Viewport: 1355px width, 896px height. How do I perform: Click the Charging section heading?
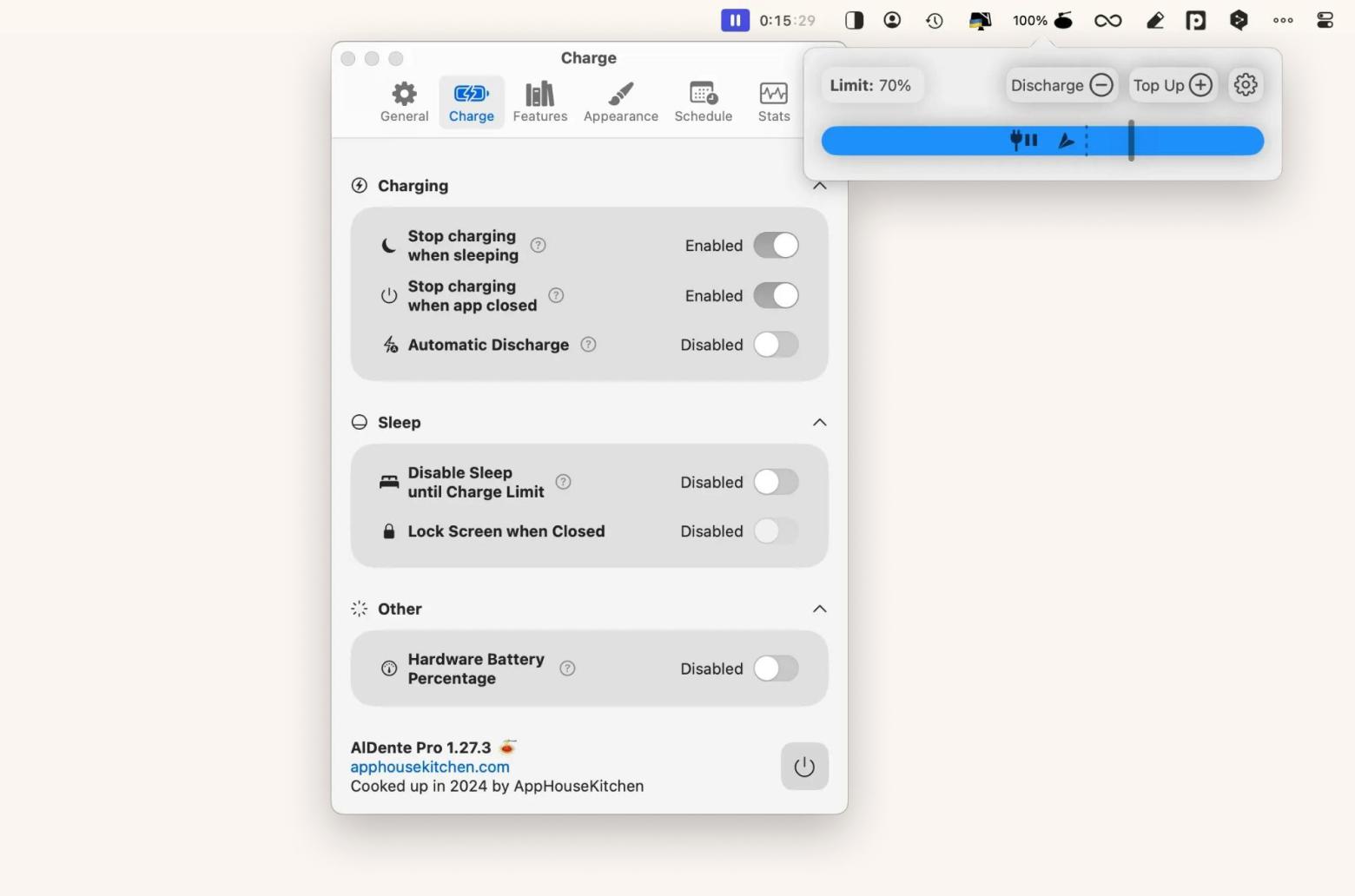tap(413, 186)
